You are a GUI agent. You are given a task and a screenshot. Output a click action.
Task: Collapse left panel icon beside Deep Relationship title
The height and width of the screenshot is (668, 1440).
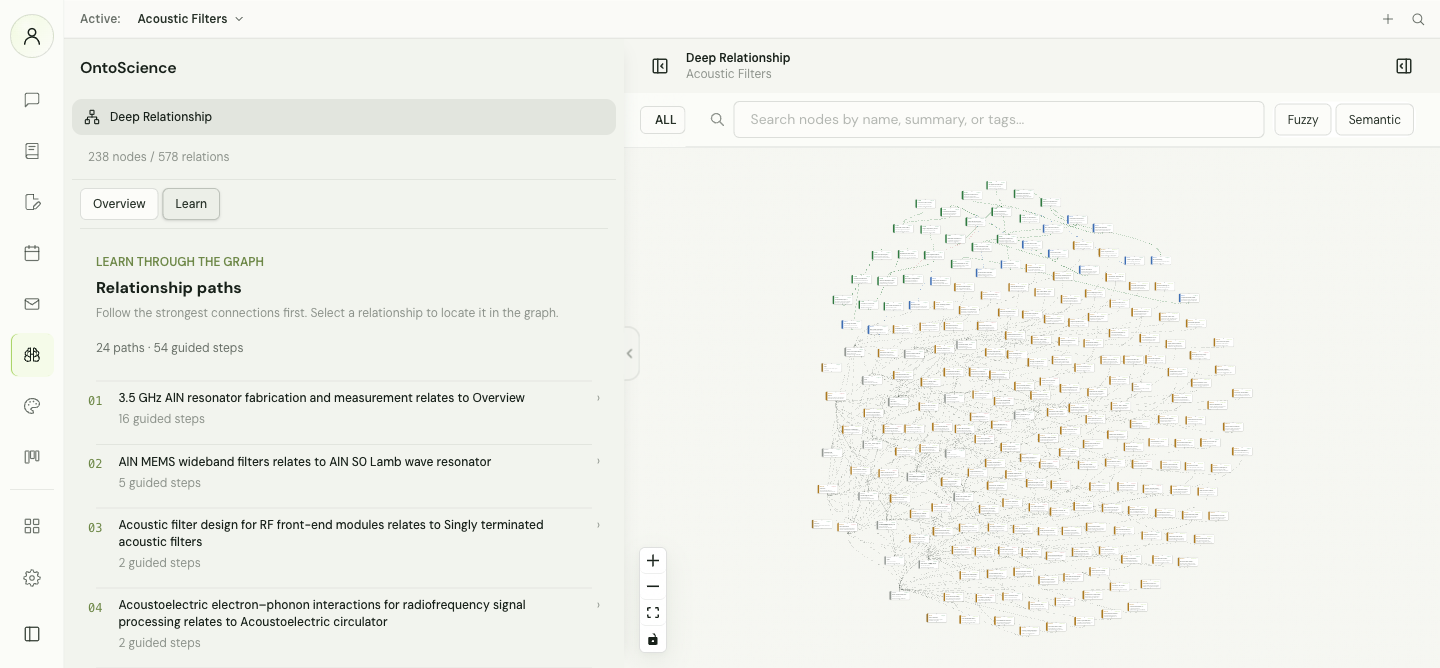pyautogui.click(x=660, y=66)
